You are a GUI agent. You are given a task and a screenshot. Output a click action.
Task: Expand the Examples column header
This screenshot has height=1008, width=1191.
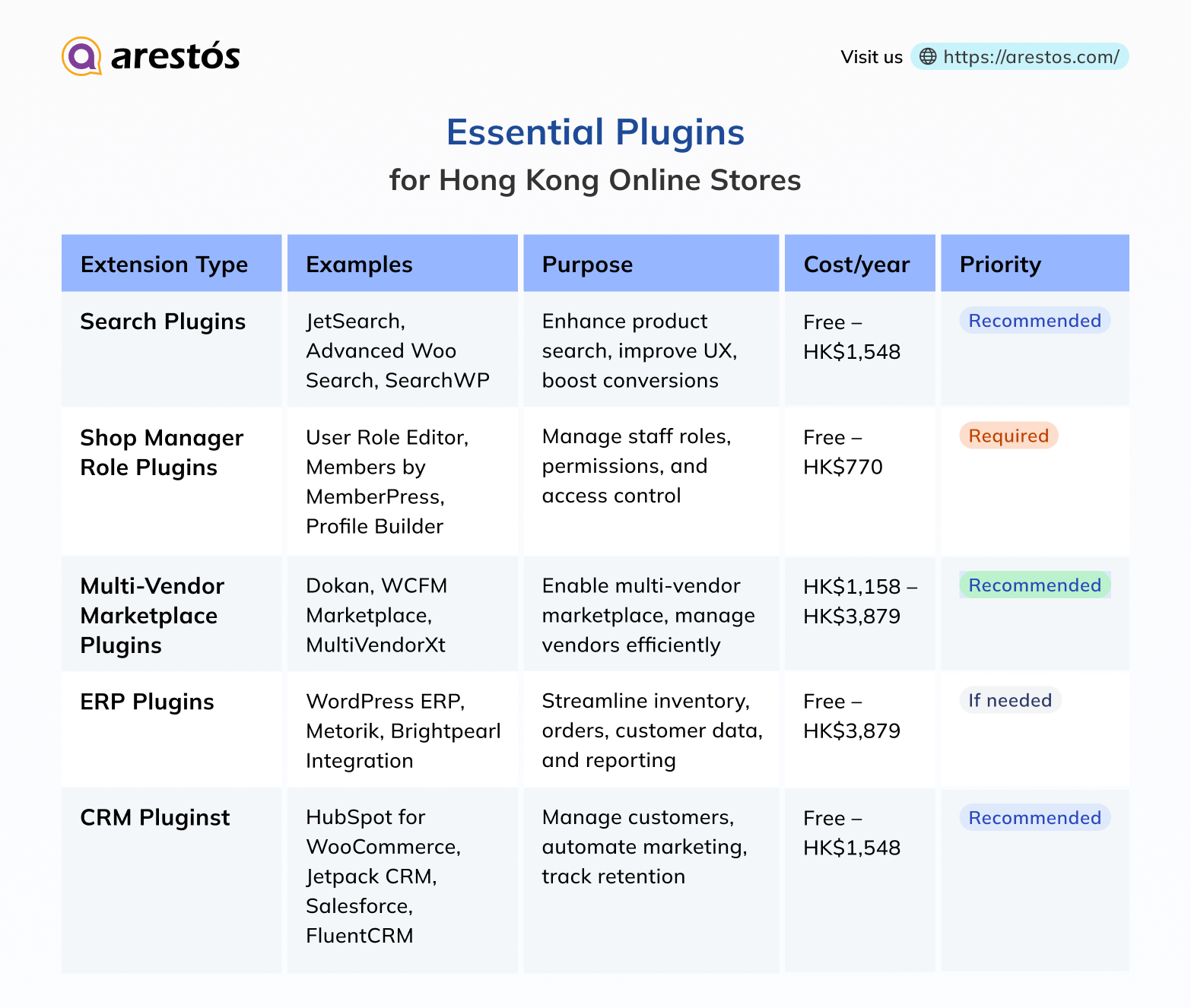click(x=359, y=264)
